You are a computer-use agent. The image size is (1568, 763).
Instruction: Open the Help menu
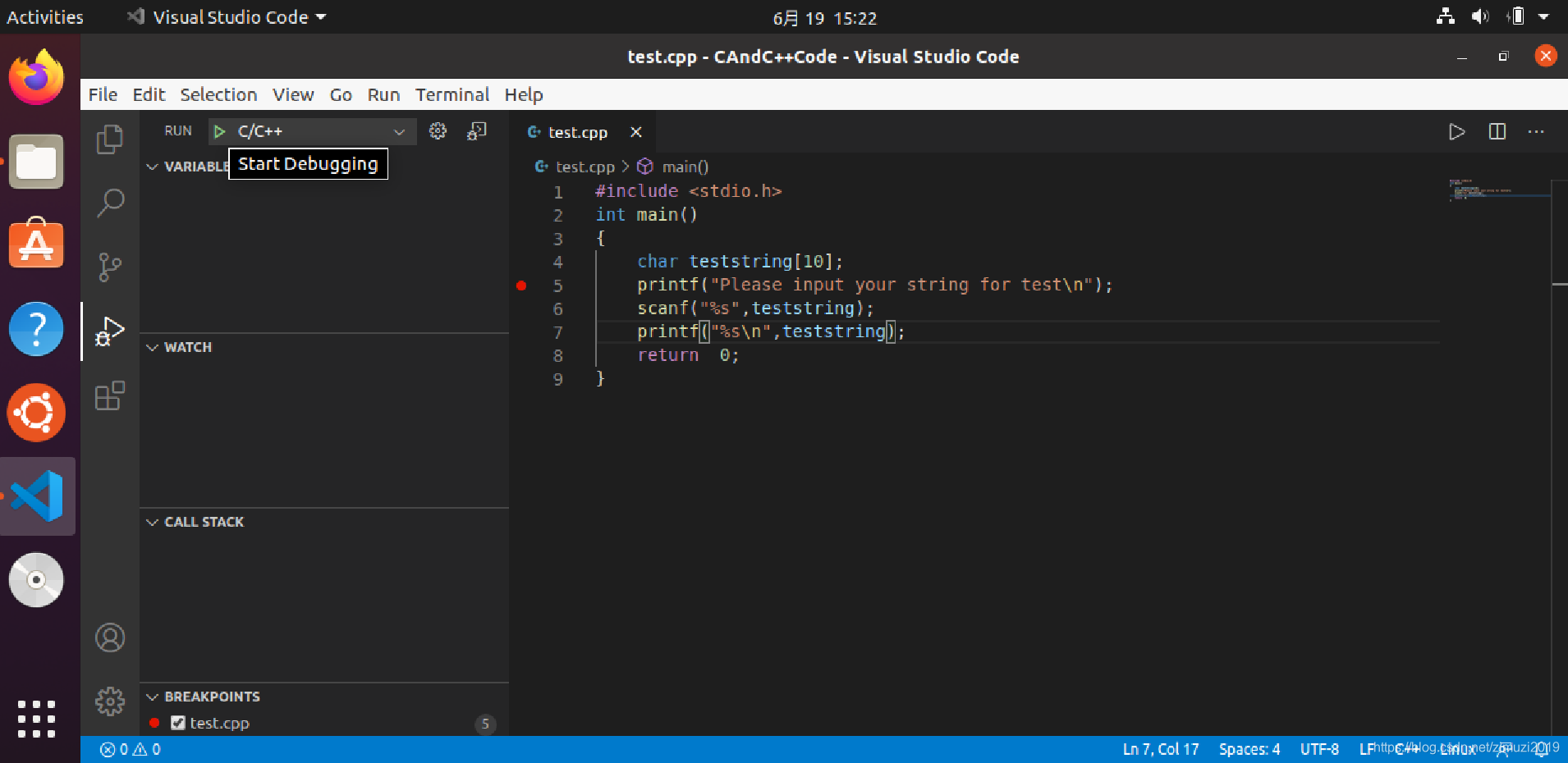point(524,94)
